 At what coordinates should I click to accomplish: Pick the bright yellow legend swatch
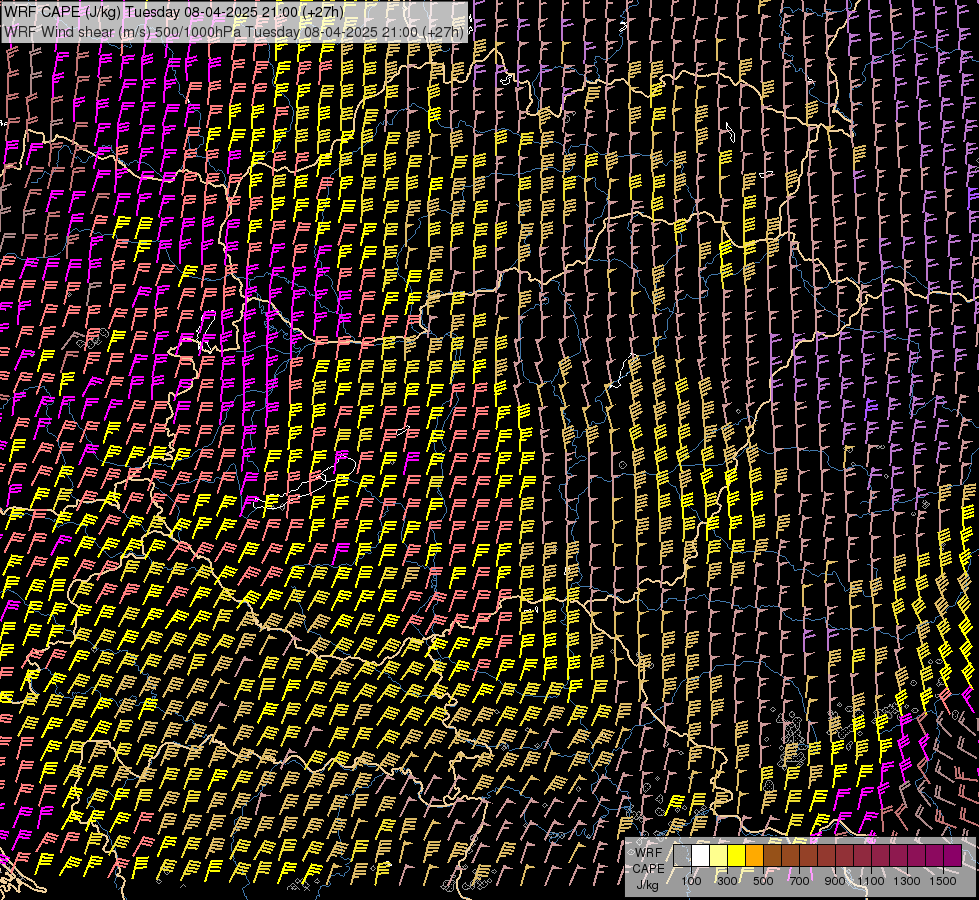coord(737,855)
